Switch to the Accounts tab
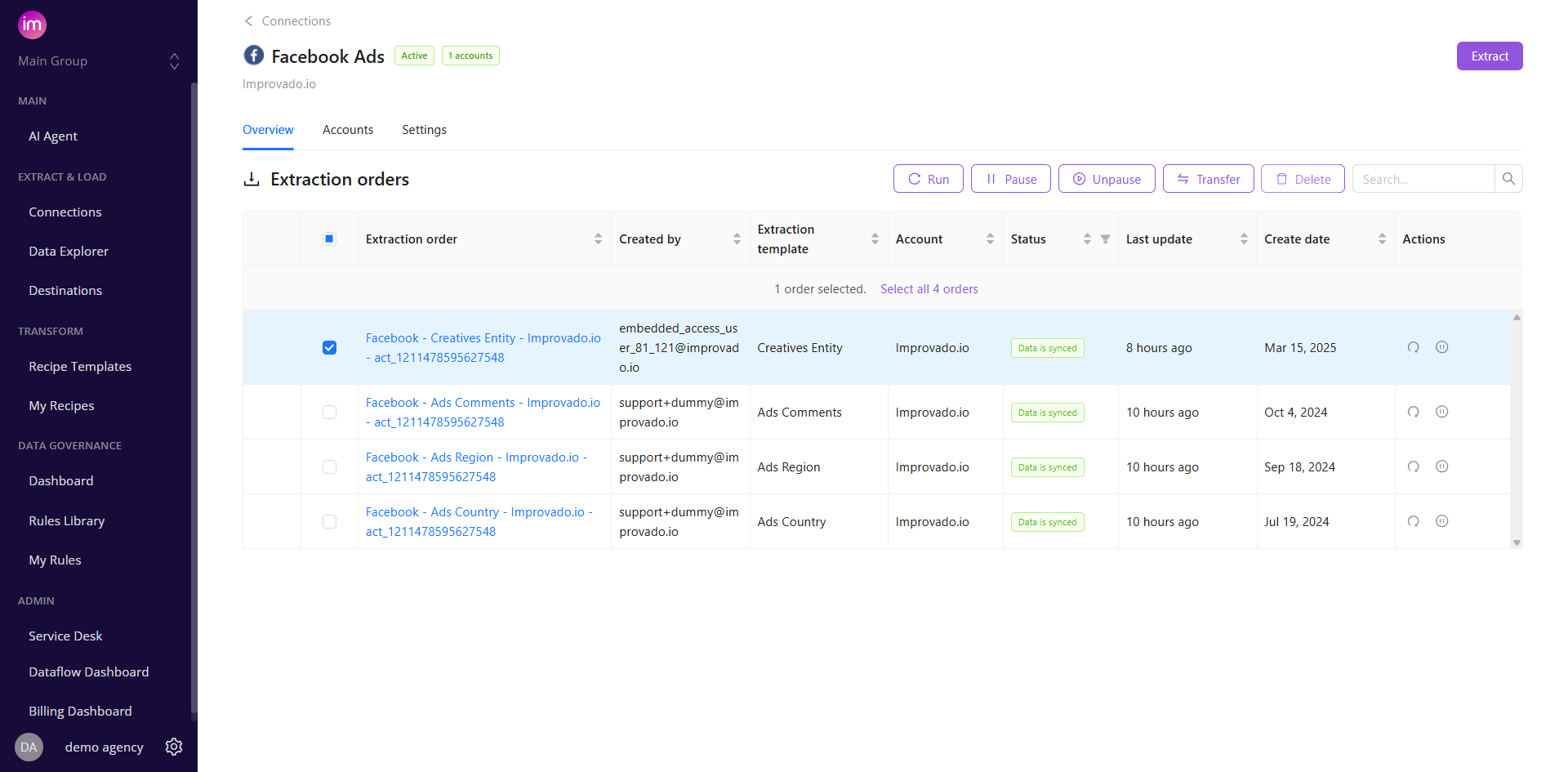Viewport: 1568px width, 772px height. (347, 130)
